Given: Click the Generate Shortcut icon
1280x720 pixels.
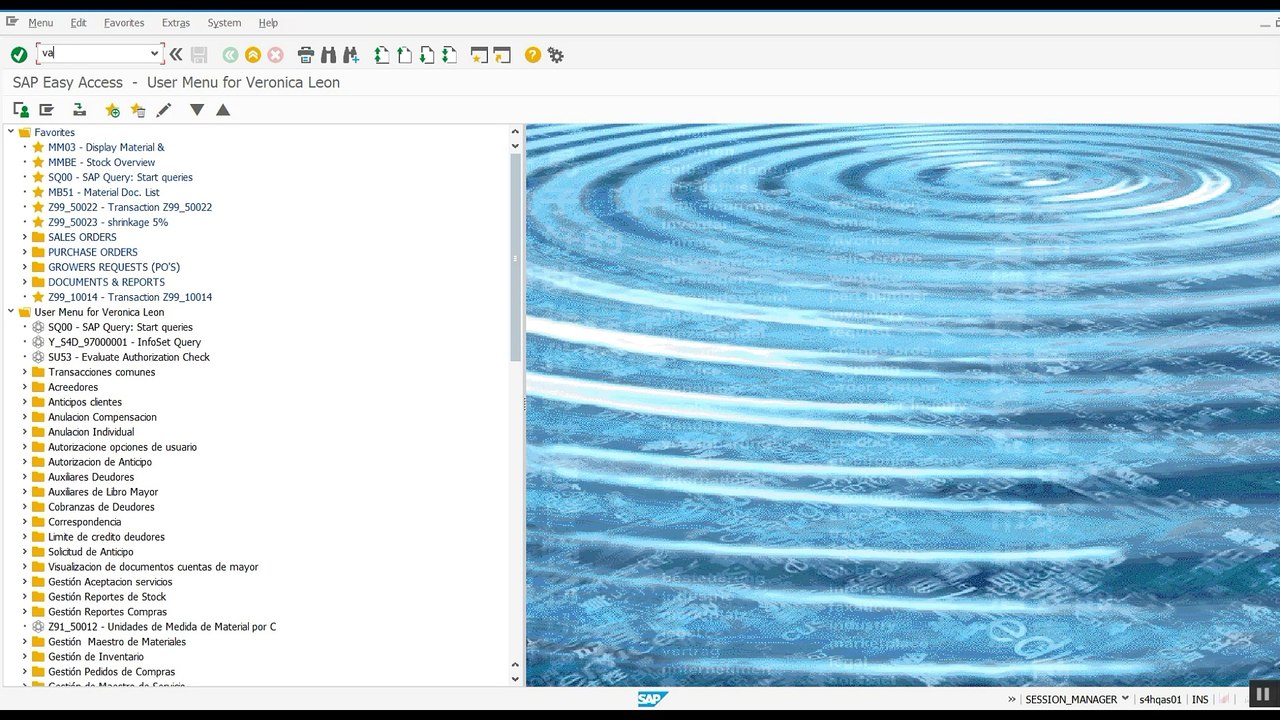Looking at the screenshot, I should (501, 55).
